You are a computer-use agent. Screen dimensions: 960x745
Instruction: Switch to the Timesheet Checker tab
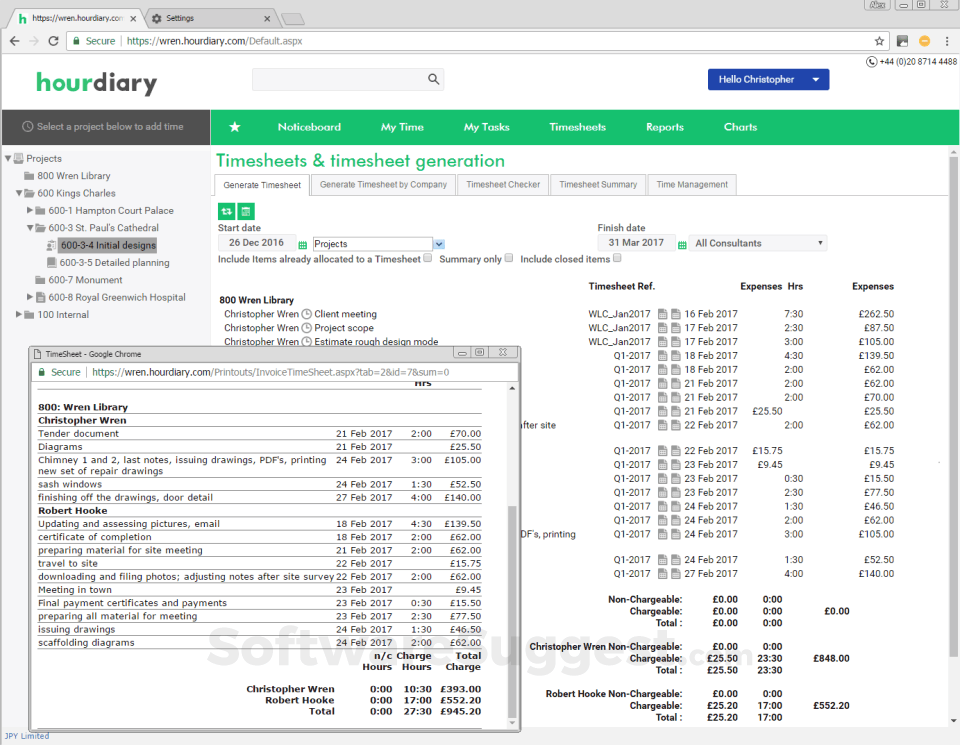pos(503,184)
